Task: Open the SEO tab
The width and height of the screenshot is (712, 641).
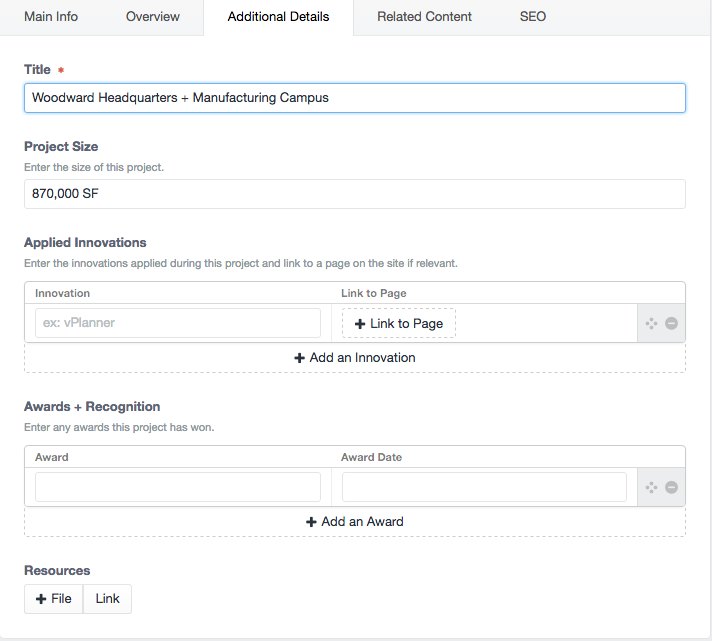Action: (533, 17)
